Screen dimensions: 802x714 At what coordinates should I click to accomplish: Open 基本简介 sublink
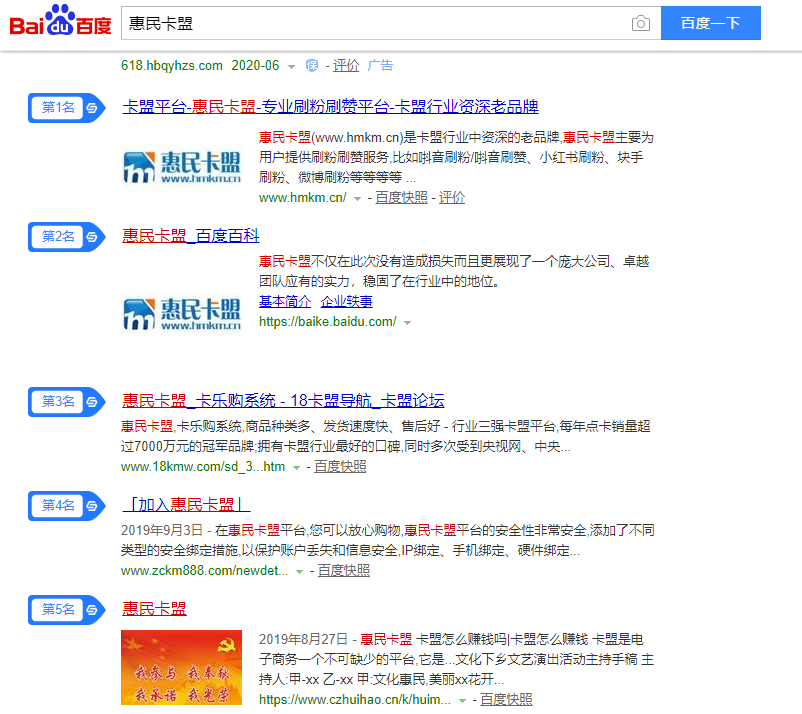[x=285, y=301]
